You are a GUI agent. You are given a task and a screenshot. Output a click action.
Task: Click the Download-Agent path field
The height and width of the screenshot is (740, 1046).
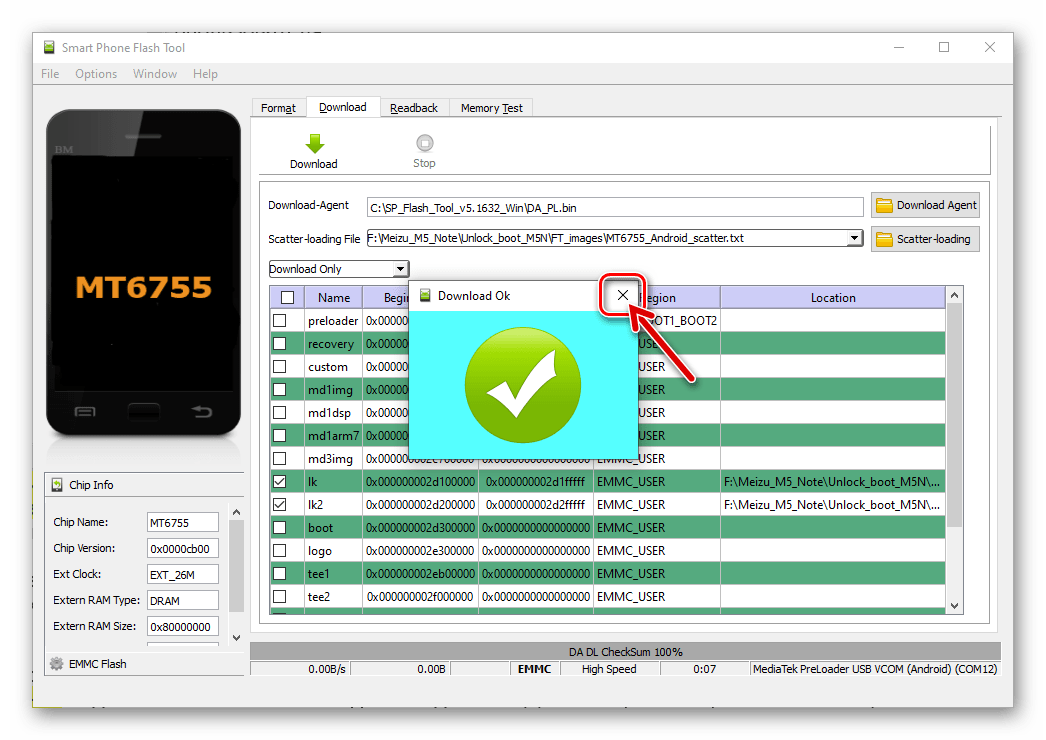click(x=615, y=208)
